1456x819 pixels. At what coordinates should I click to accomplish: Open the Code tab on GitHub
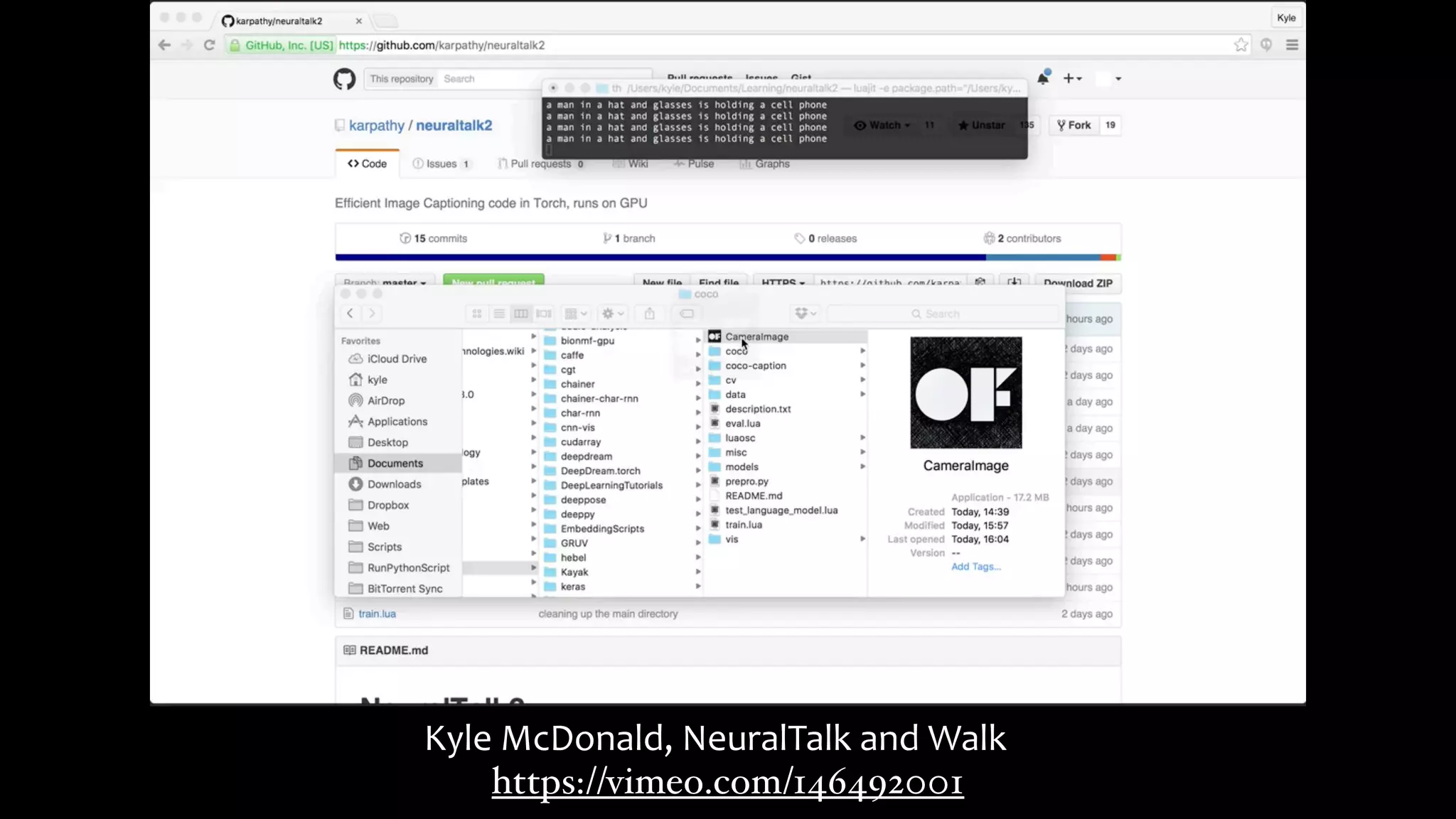pos(368,164)
